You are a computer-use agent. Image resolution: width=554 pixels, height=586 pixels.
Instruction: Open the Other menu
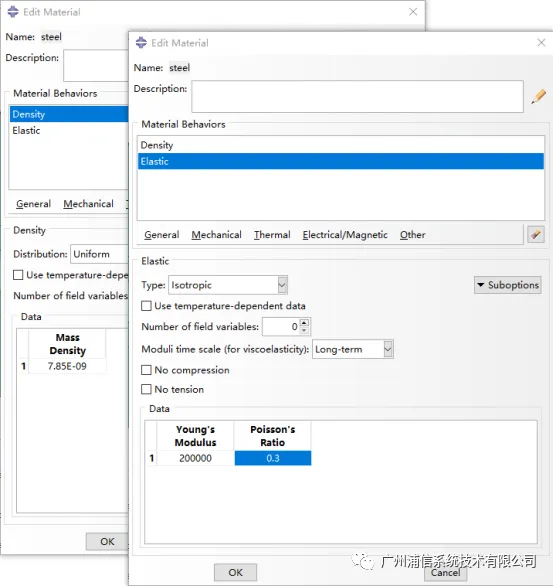pyautogui.click(x=413, y=235)
